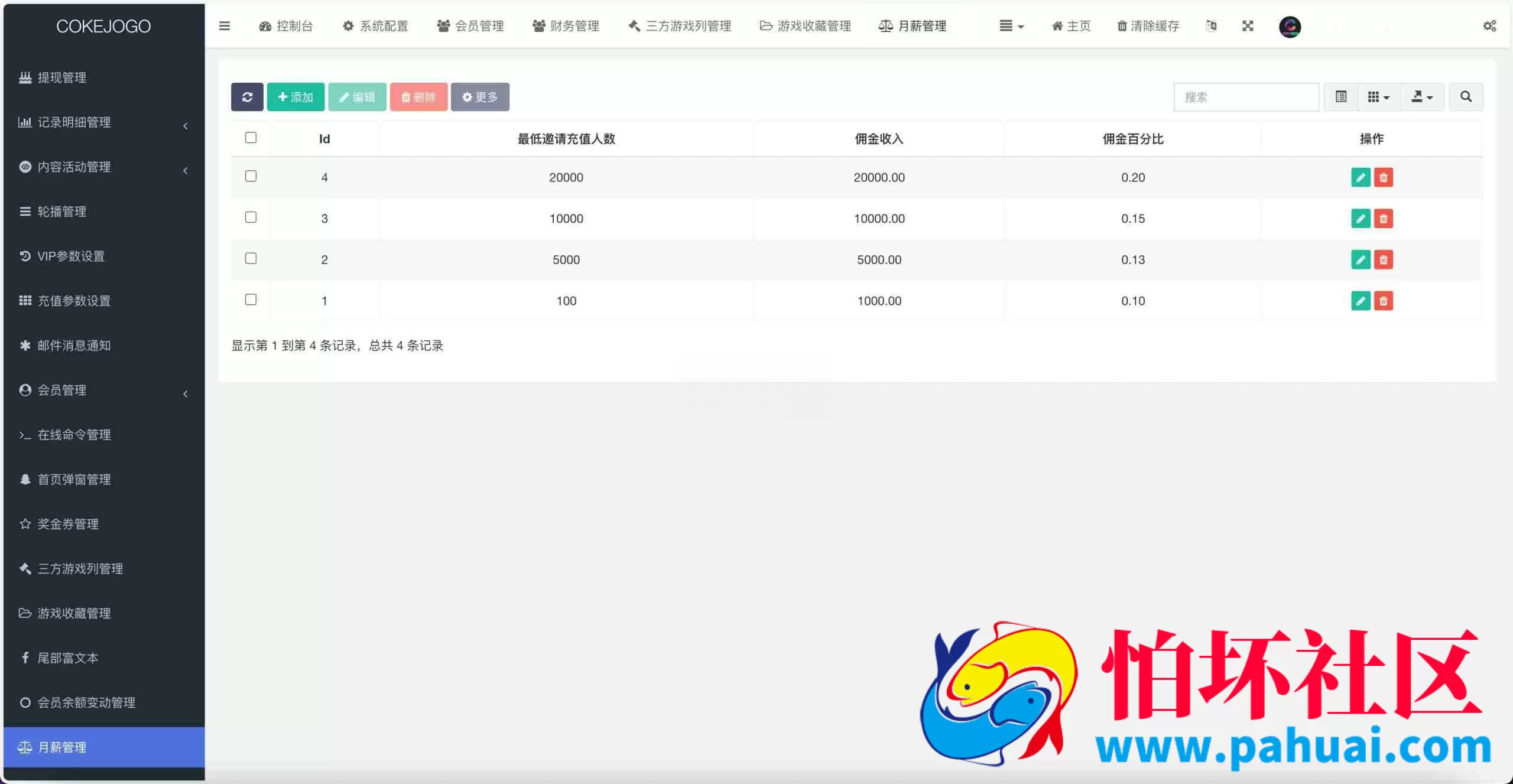Click the edit pencil icon for row 3
1513x784 pixels.
click(1361, 219)
